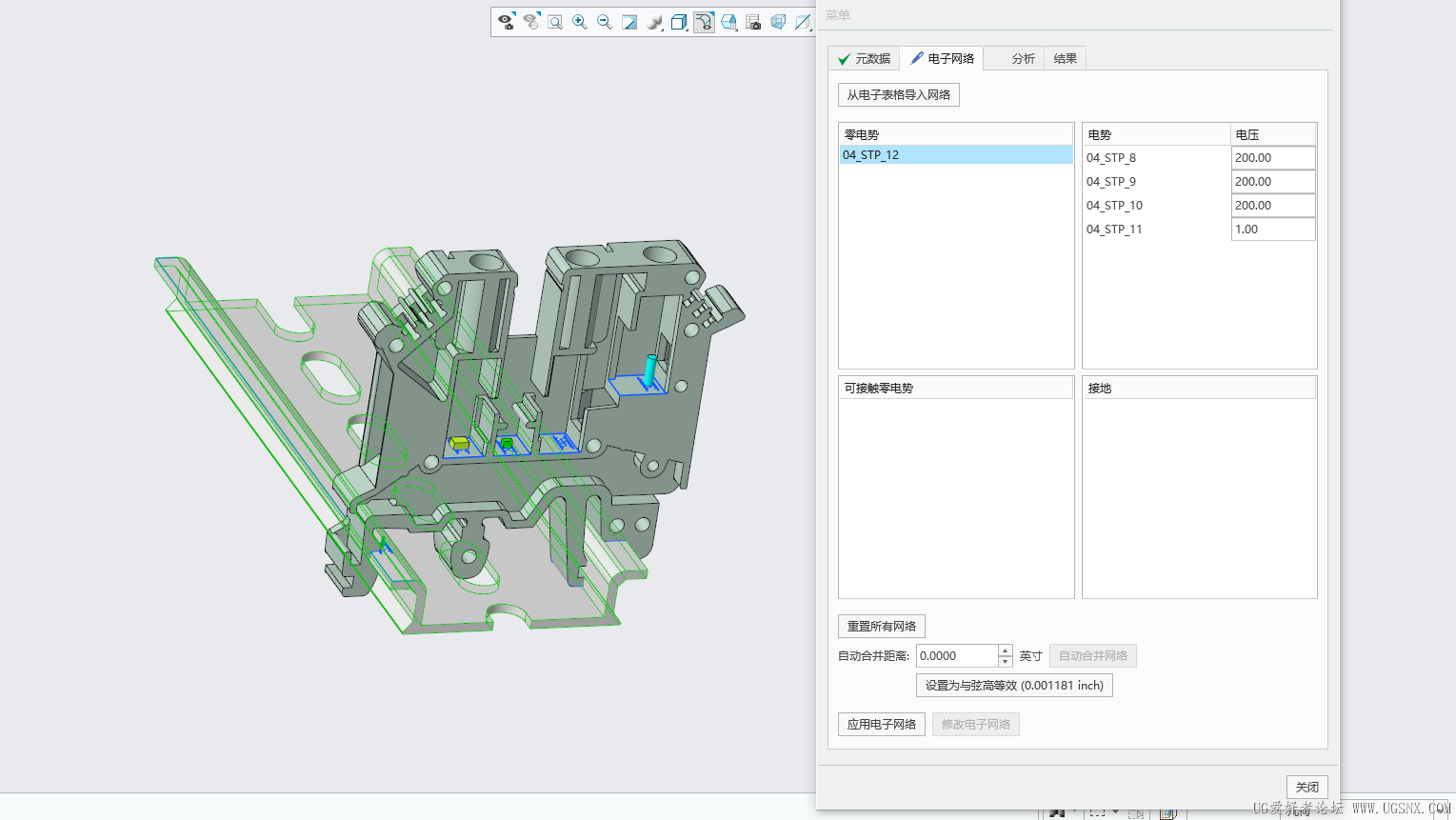This screenshot has width=1456, height=820.
Task: Click the 电势 column header
Action: 1156,134
